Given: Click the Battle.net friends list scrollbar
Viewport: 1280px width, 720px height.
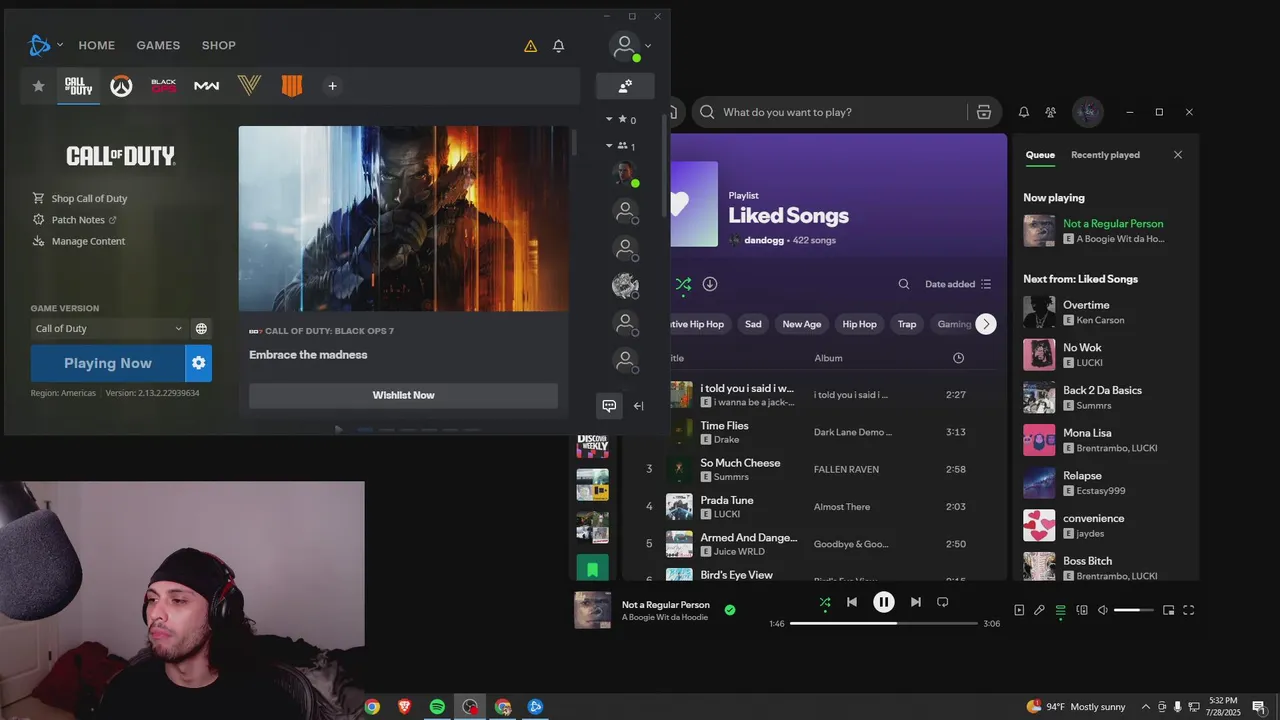Looking at the screenshot, I should click(665, 165).
